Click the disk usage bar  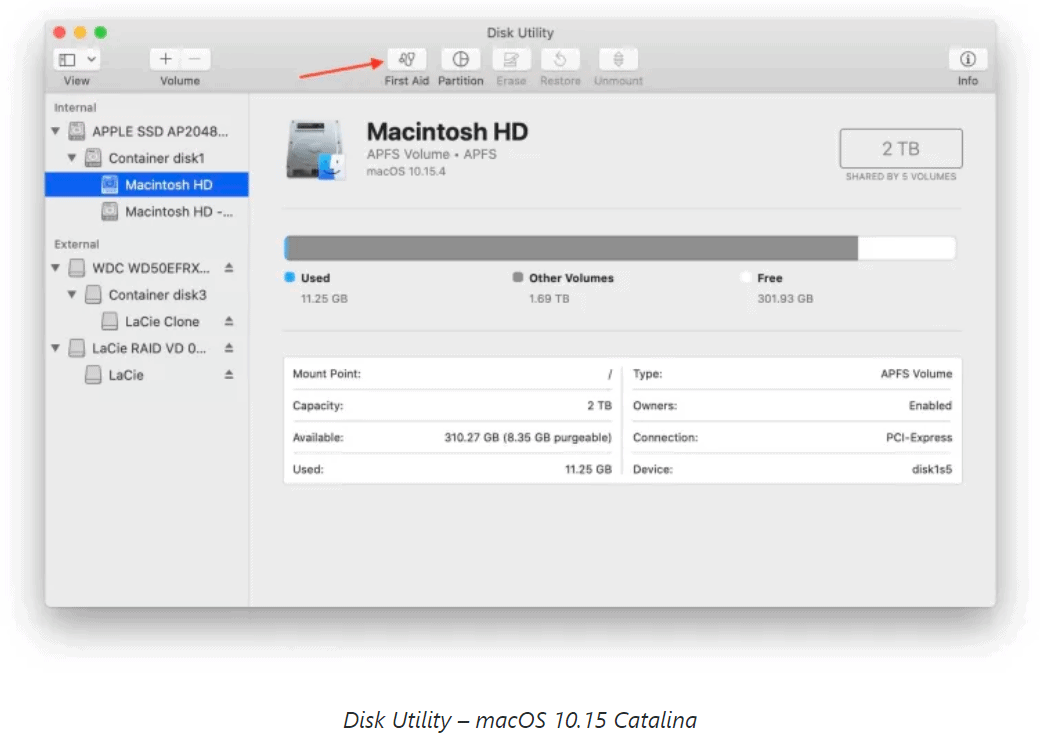click(620, 248)
